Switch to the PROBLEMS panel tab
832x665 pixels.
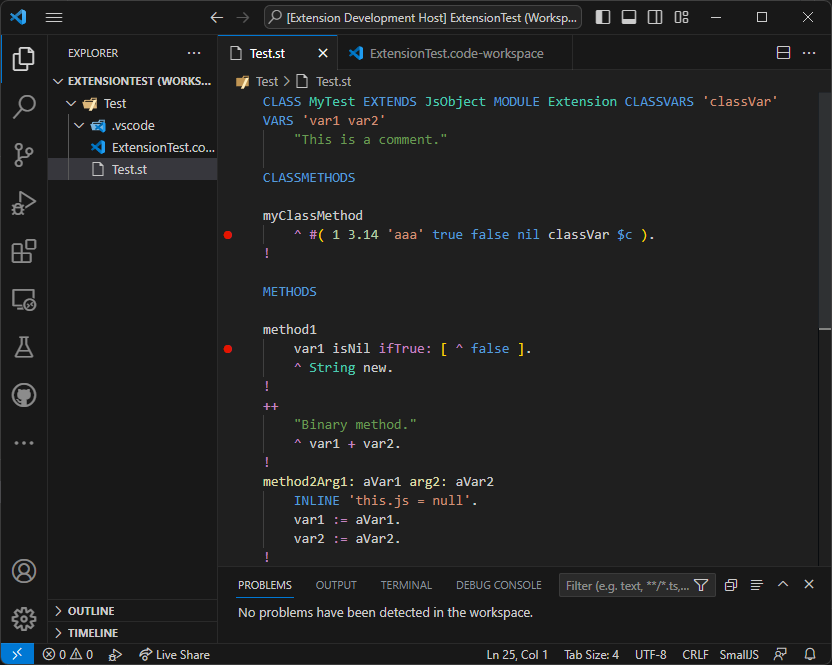tap(265, 585)
